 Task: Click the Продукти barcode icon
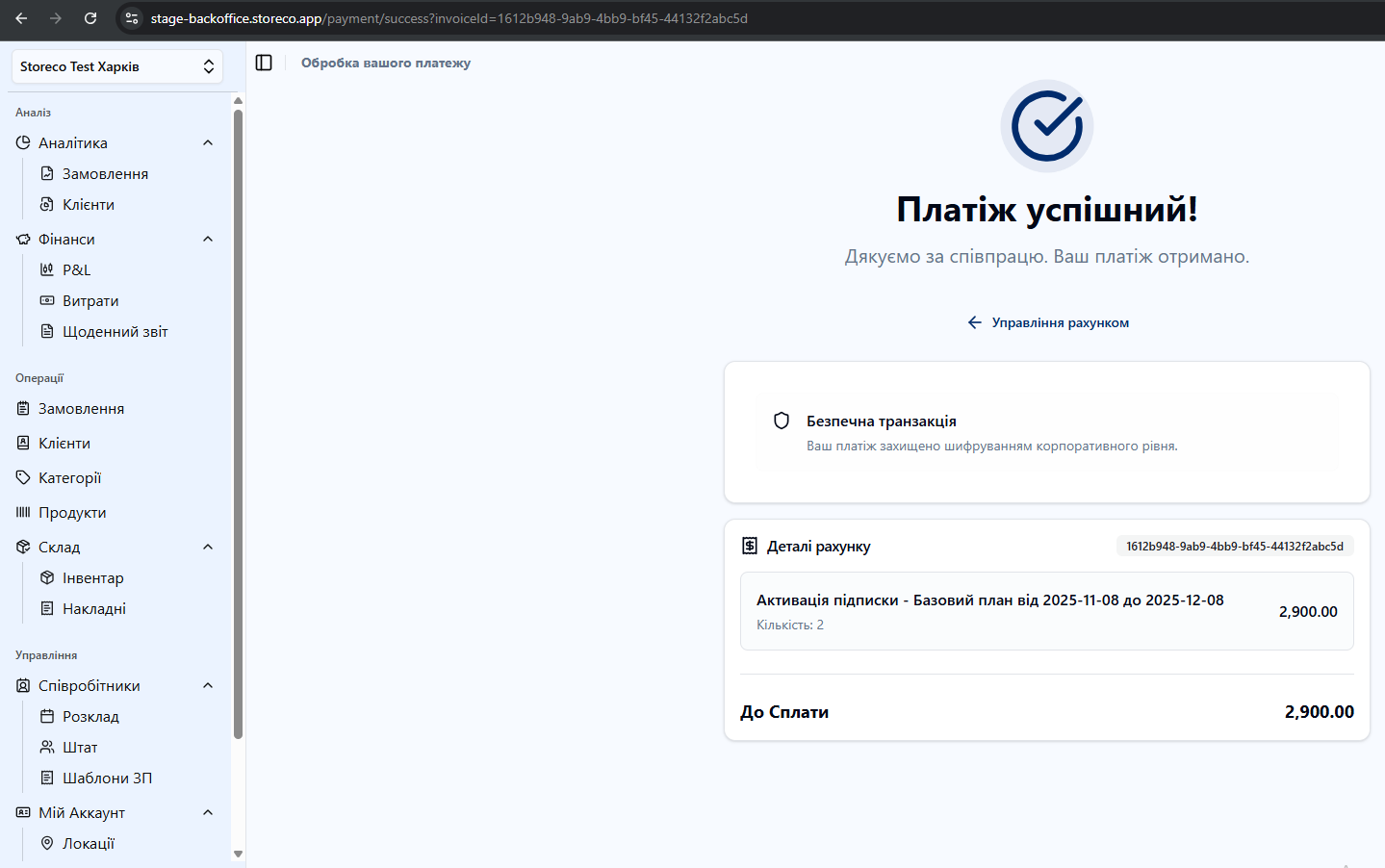click(23, 512)
